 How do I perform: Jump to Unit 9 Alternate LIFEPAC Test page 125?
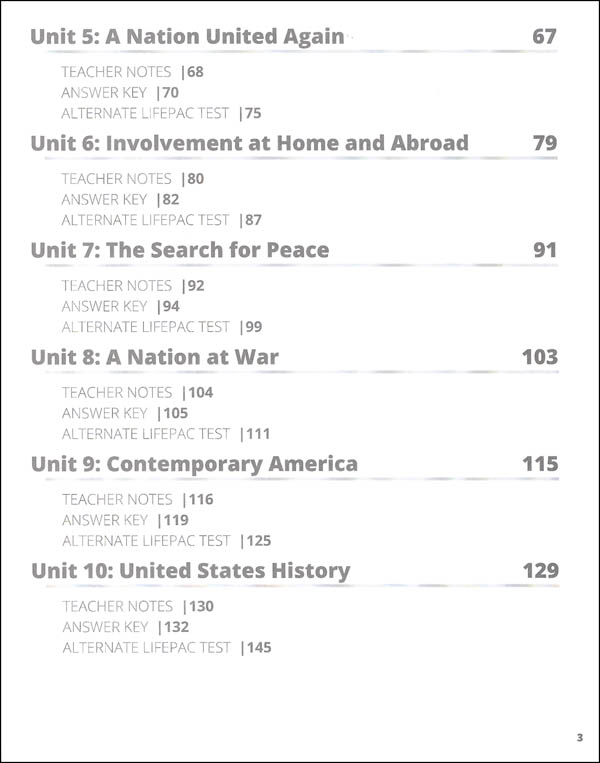click(166, 541)
